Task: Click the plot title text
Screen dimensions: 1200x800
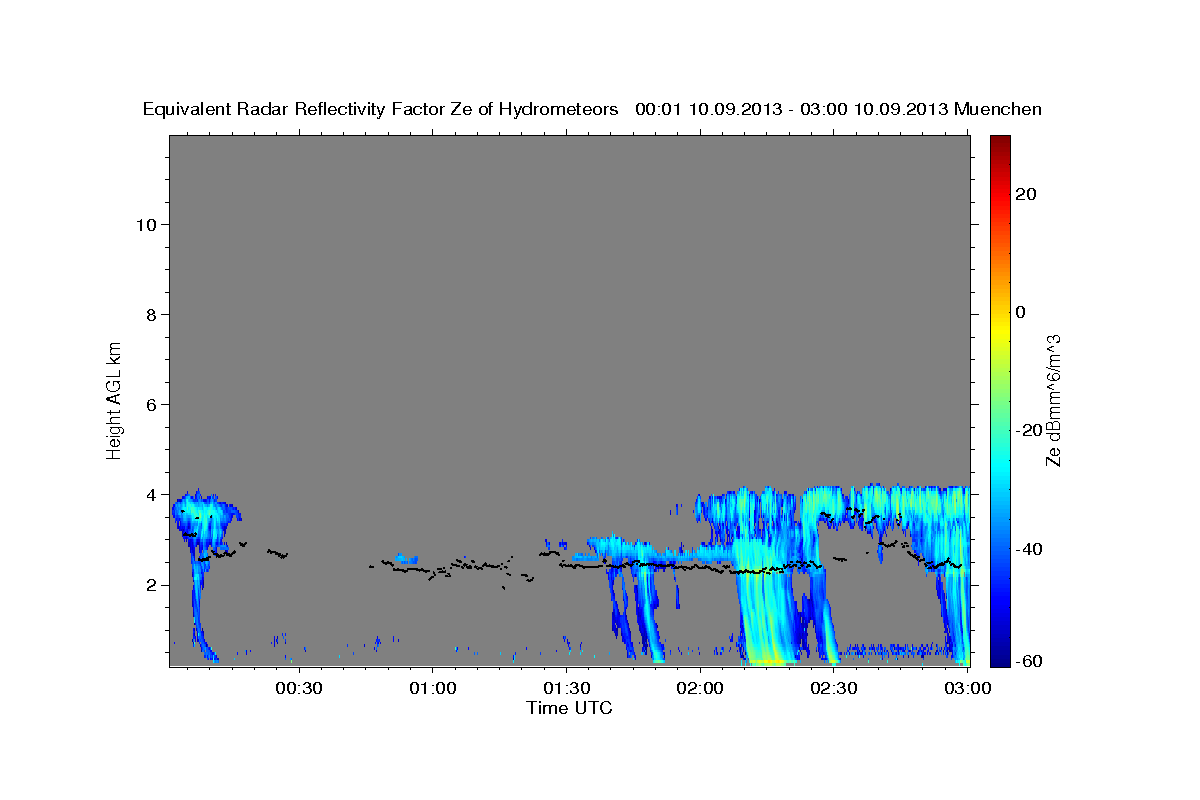Action: (x=592, y=109)
